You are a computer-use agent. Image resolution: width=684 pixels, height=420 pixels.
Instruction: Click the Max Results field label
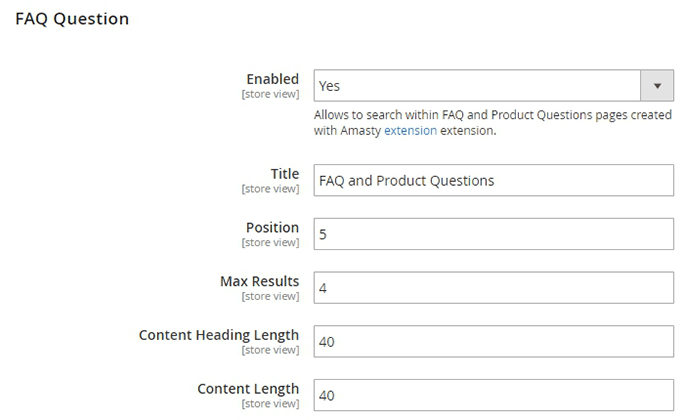pos(259,281)
